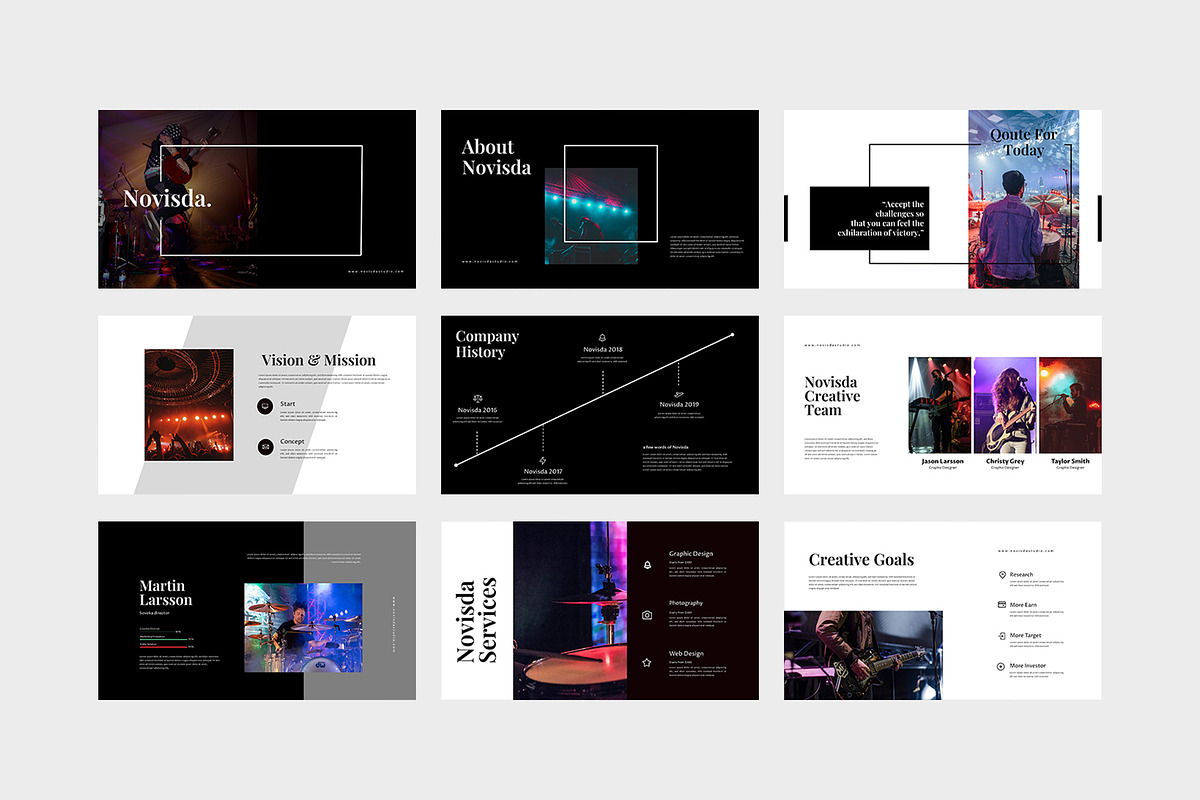
Task: Select the green Marketing Promotion progress bar
Action: [163, 639]
